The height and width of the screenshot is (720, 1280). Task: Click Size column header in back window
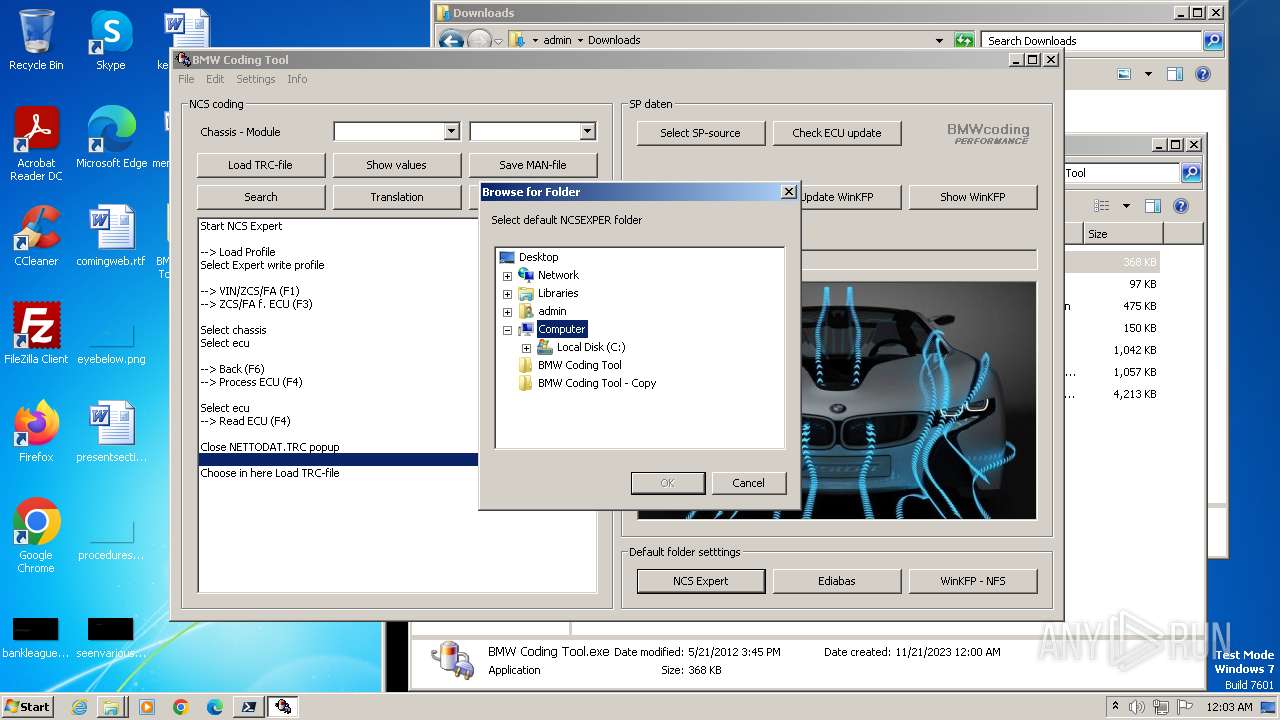(x=1123, y=234)
